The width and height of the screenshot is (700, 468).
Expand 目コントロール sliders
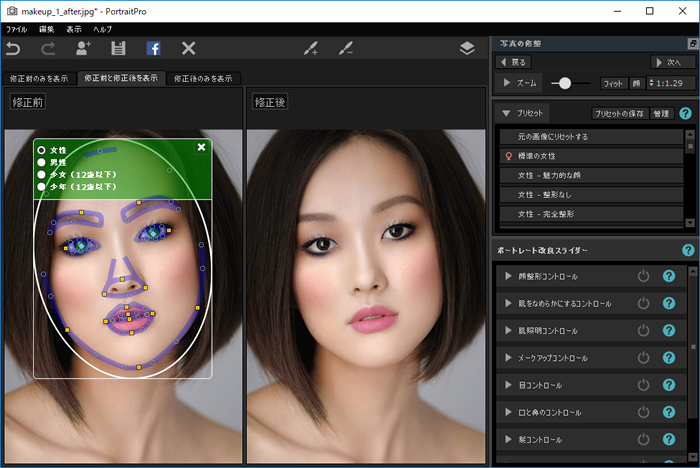pyautogui.click(x=508, y=385)
